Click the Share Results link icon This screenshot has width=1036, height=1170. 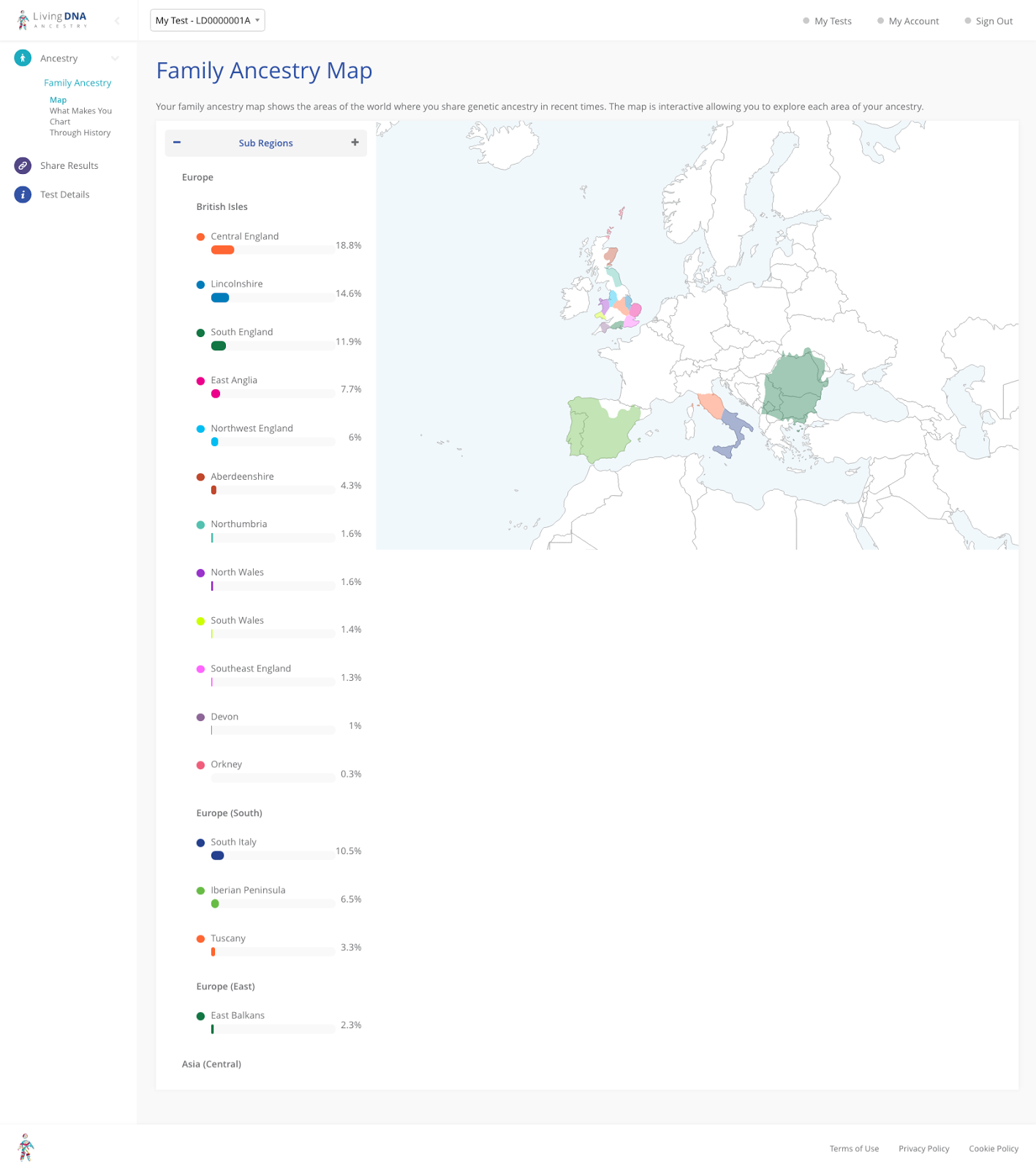(23, 166)
